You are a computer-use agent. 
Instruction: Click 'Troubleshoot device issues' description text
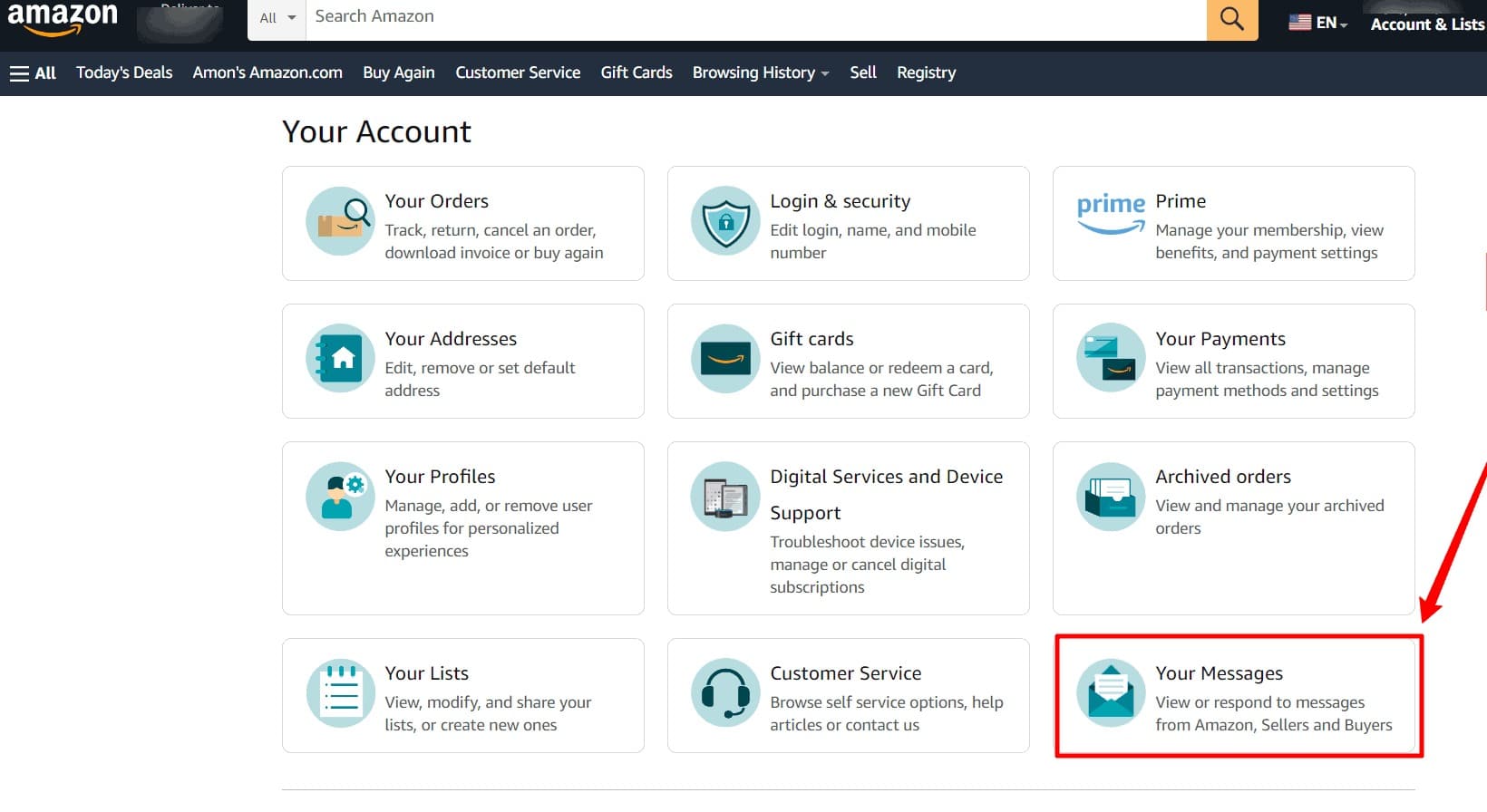tap(867, 565)
